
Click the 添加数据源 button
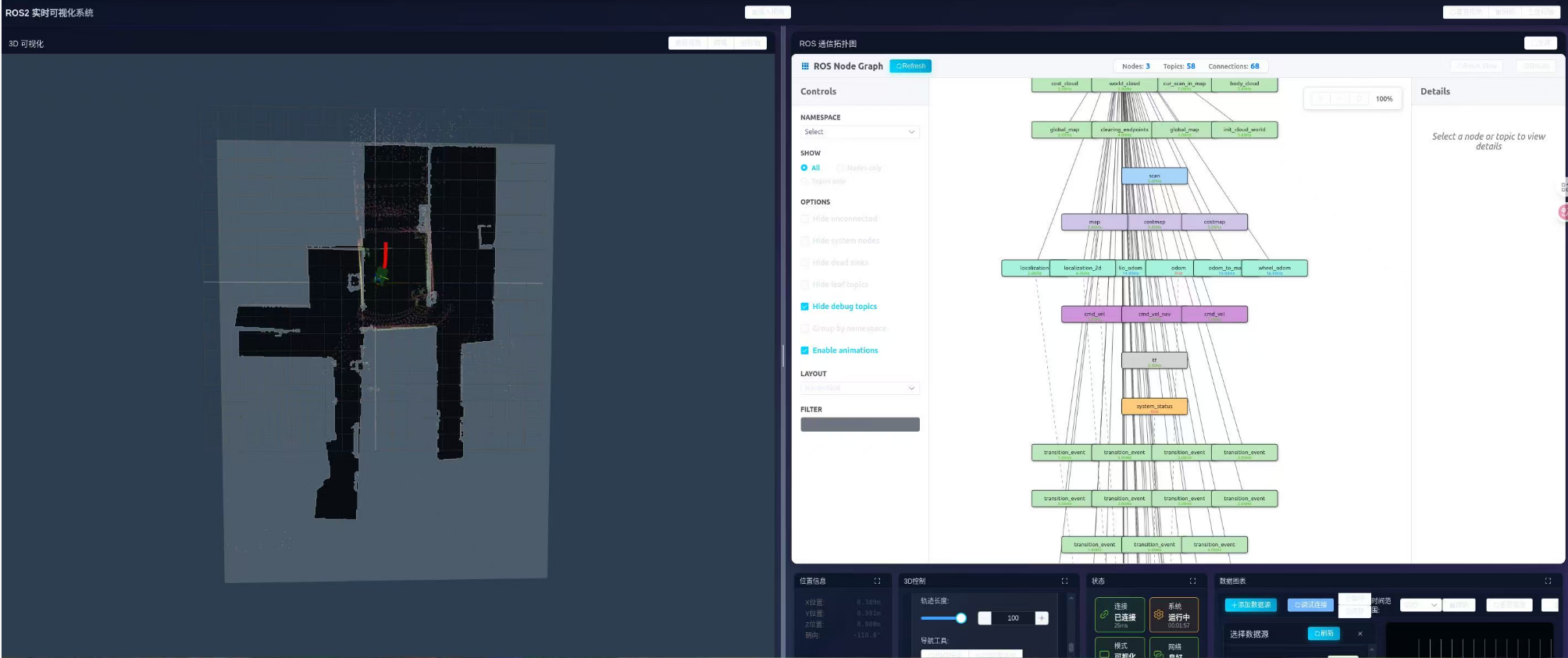(1251, 605)
